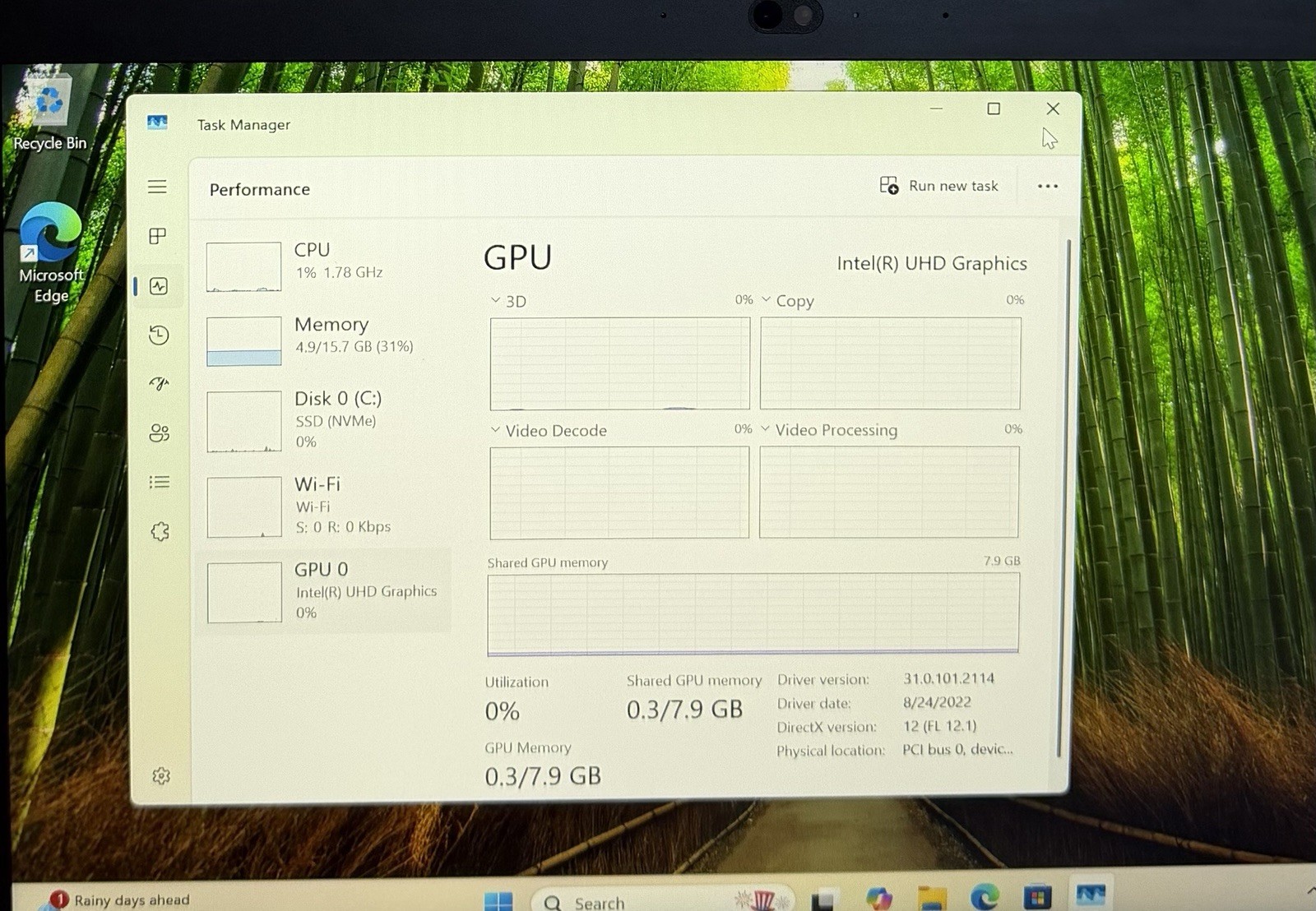Open the Startup apps page icon
The image size is (1316, 911).
[159, 383]
